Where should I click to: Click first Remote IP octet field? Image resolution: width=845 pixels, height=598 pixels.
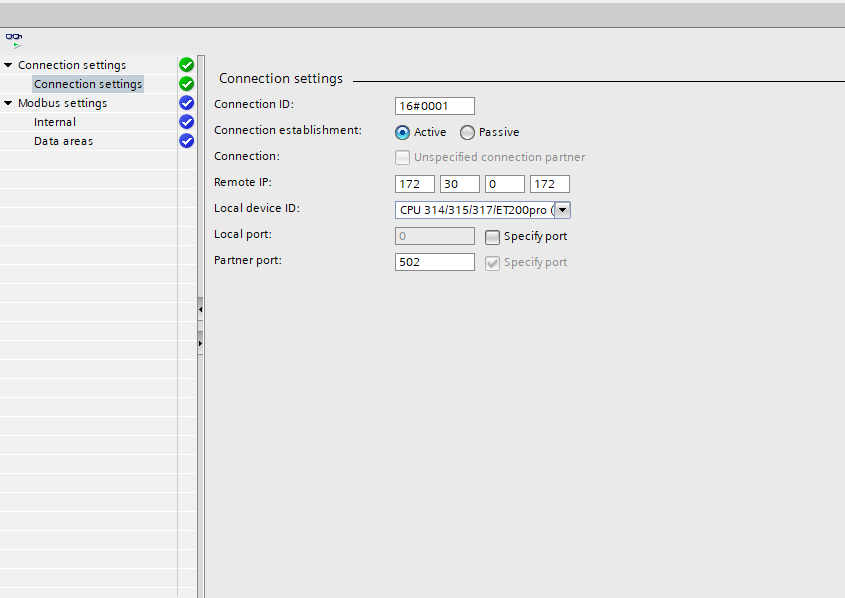click(414, 184)
